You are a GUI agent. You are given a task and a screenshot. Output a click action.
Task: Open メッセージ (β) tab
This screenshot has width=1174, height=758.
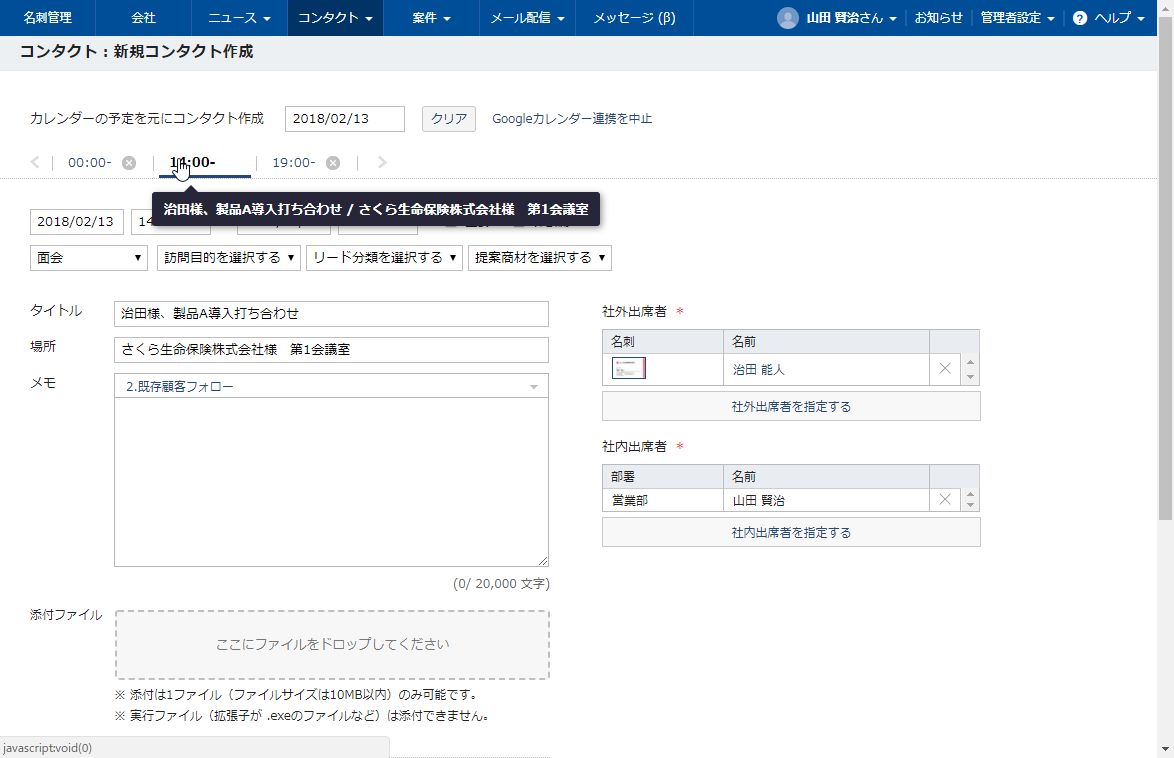pyautogui.click(x=634, y=18)
